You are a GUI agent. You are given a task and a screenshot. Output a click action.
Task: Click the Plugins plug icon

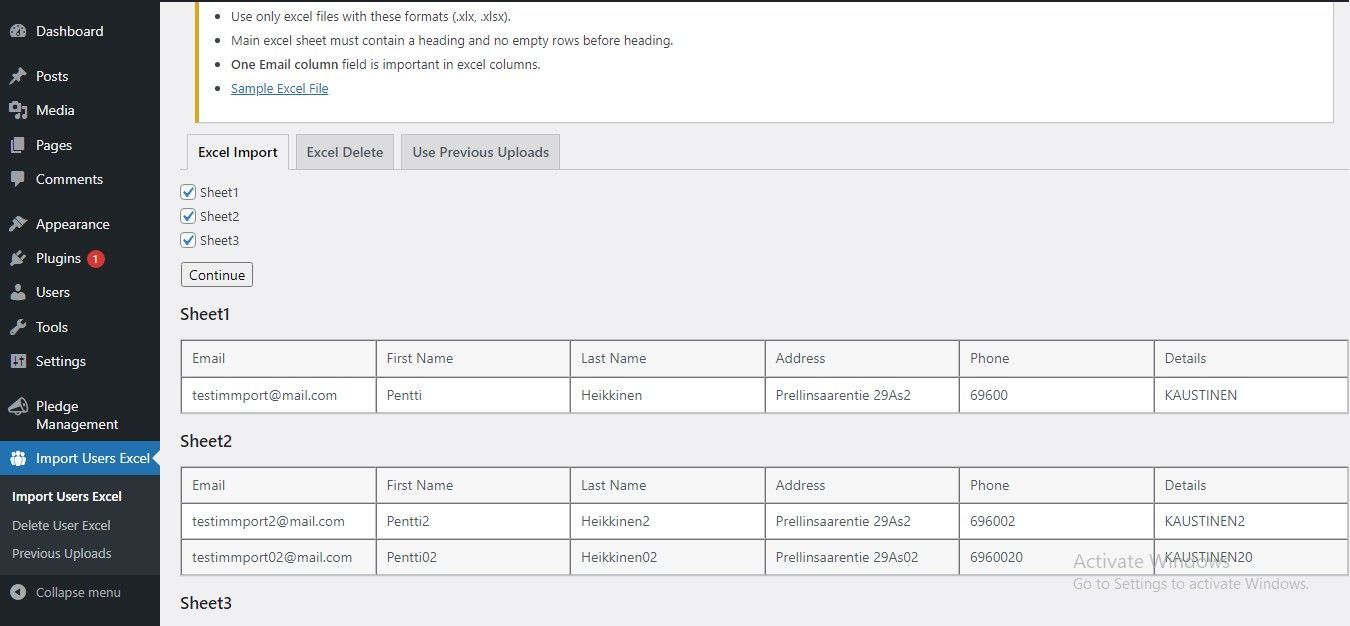pyautogui.click(x=18, y=258)
